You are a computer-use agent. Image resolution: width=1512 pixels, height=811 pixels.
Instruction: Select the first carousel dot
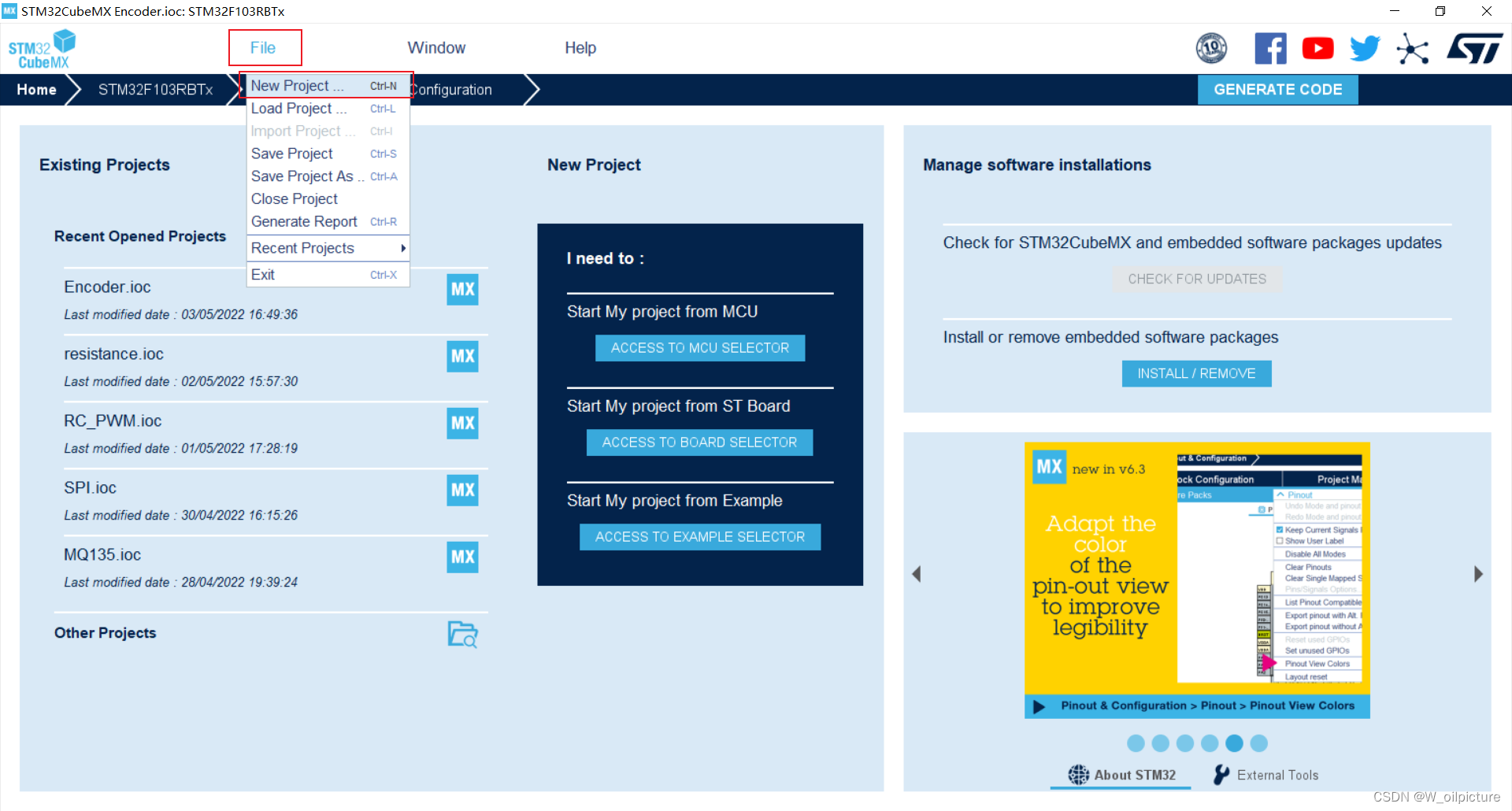[x=1136, y=743]
